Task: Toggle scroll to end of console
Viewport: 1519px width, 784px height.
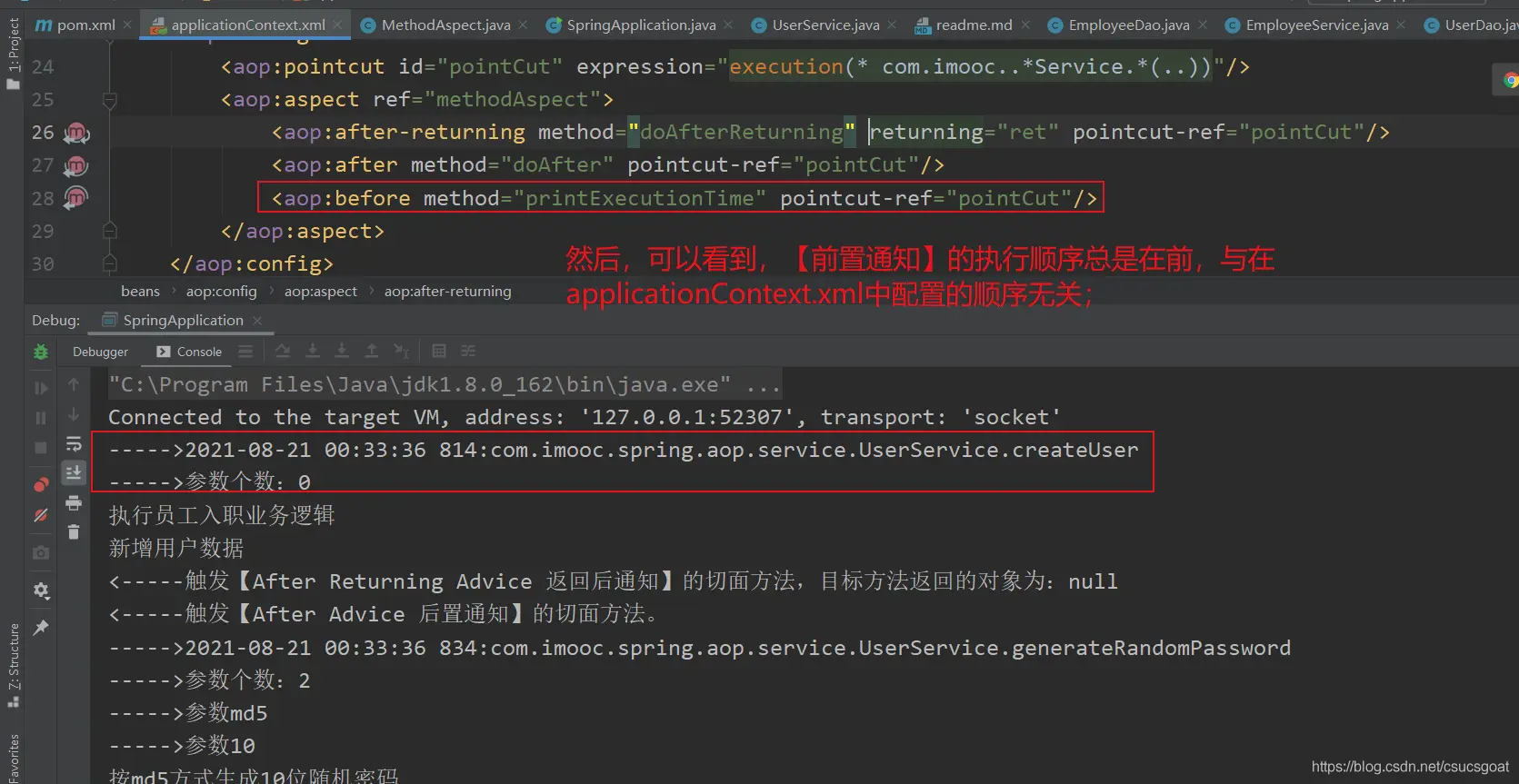Action: pyautogui.click(x=74, y=472)
